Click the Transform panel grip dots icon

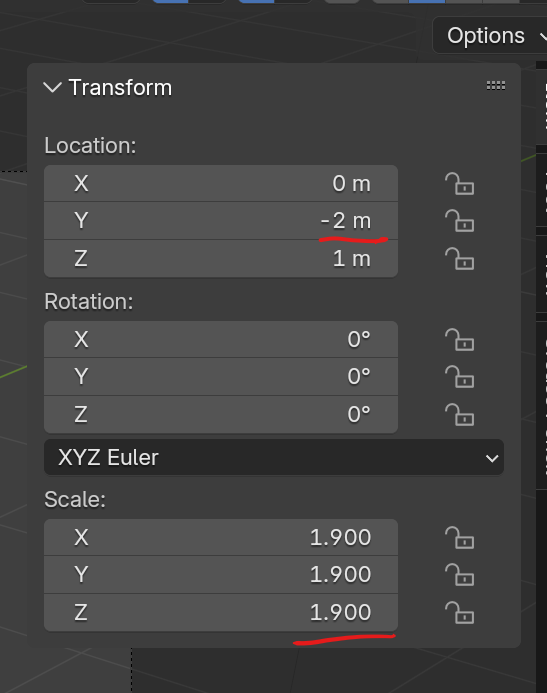pyautogui.click(x=496, y=85)
